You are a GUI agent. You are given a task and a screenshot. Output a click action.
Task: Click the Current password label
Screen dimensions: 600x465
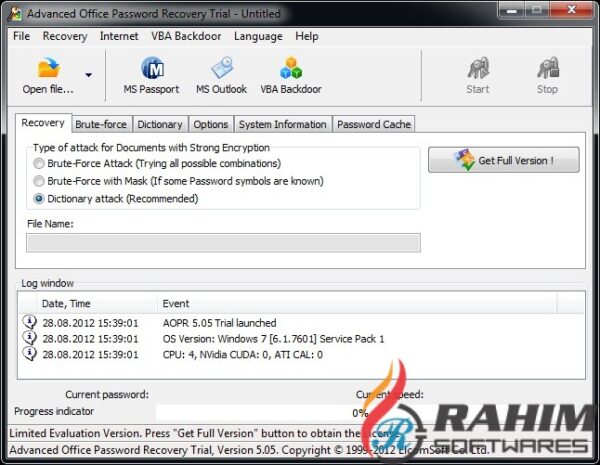107,395
